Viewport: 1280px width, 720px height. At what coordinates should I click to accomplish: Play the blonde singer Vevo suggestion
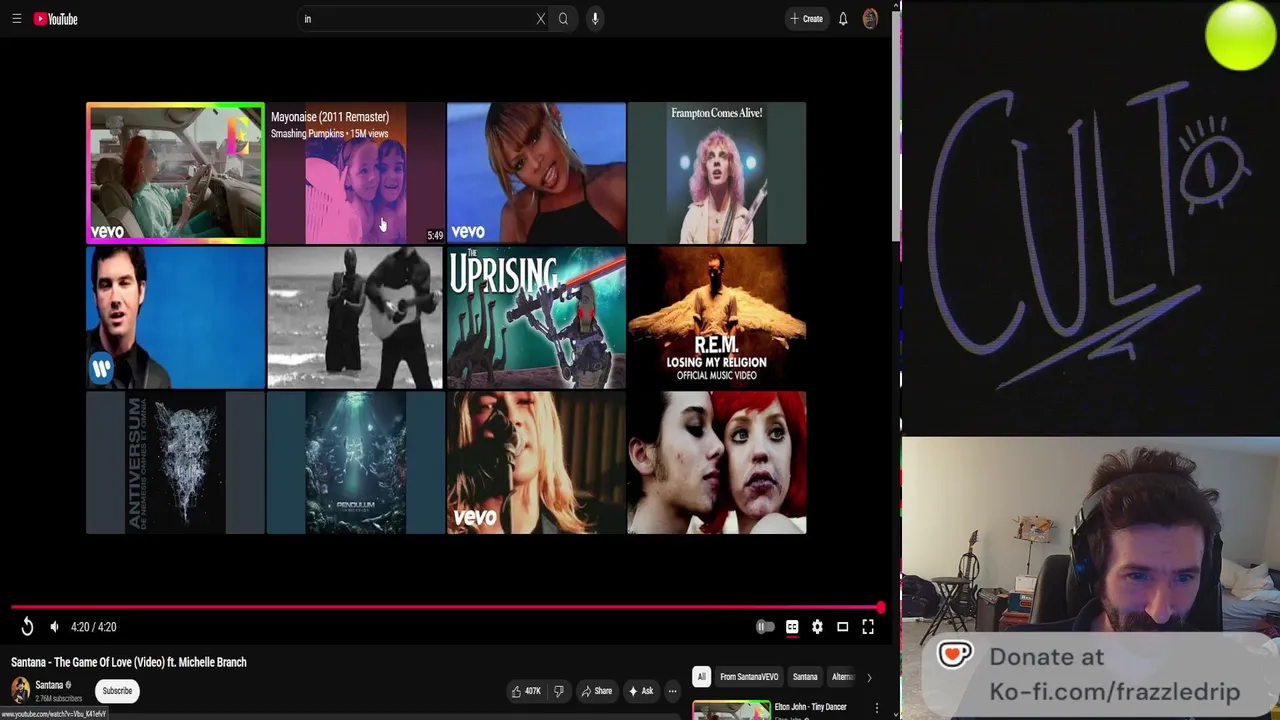pos(536,462)
